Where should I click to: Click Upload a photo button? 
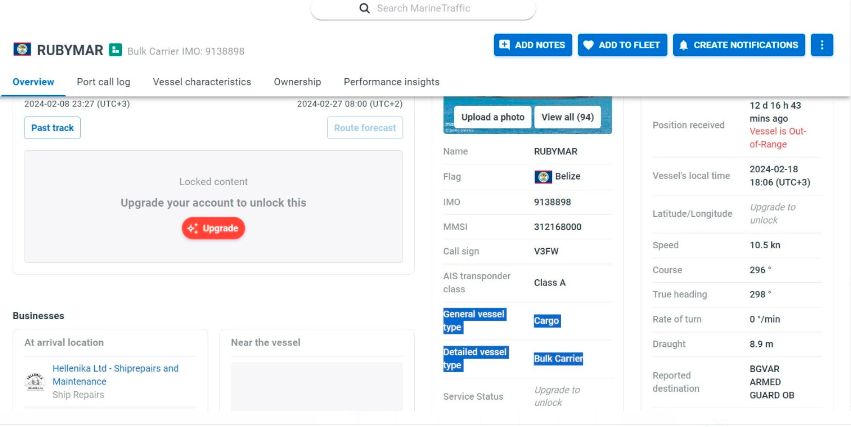[492, 117]
